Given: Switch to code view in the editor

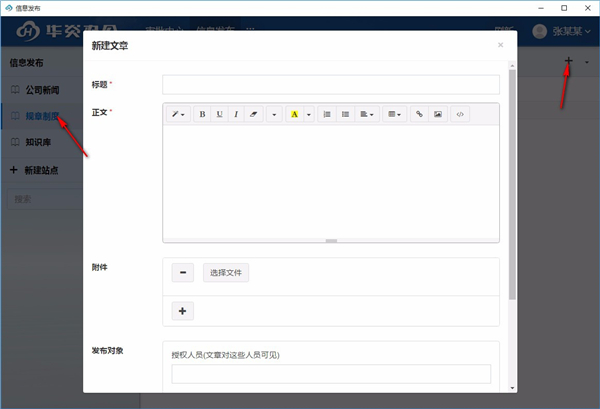Looking at the screenshot, I should [459, 114].
